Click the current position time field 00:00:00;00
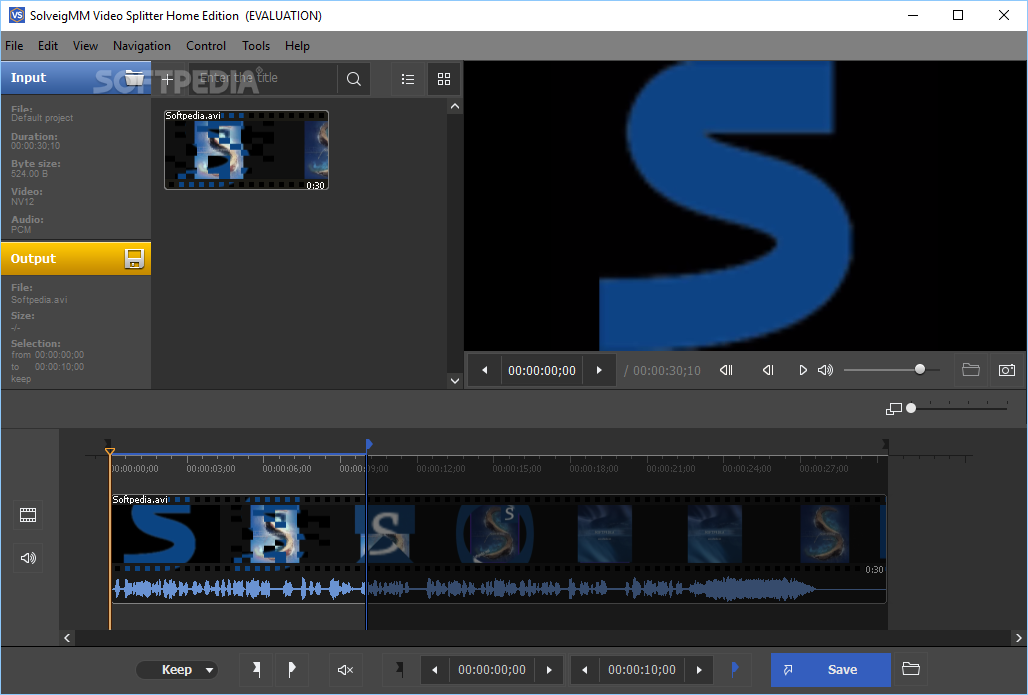This screenshot has width=1028, height=695. pos(542,370)
